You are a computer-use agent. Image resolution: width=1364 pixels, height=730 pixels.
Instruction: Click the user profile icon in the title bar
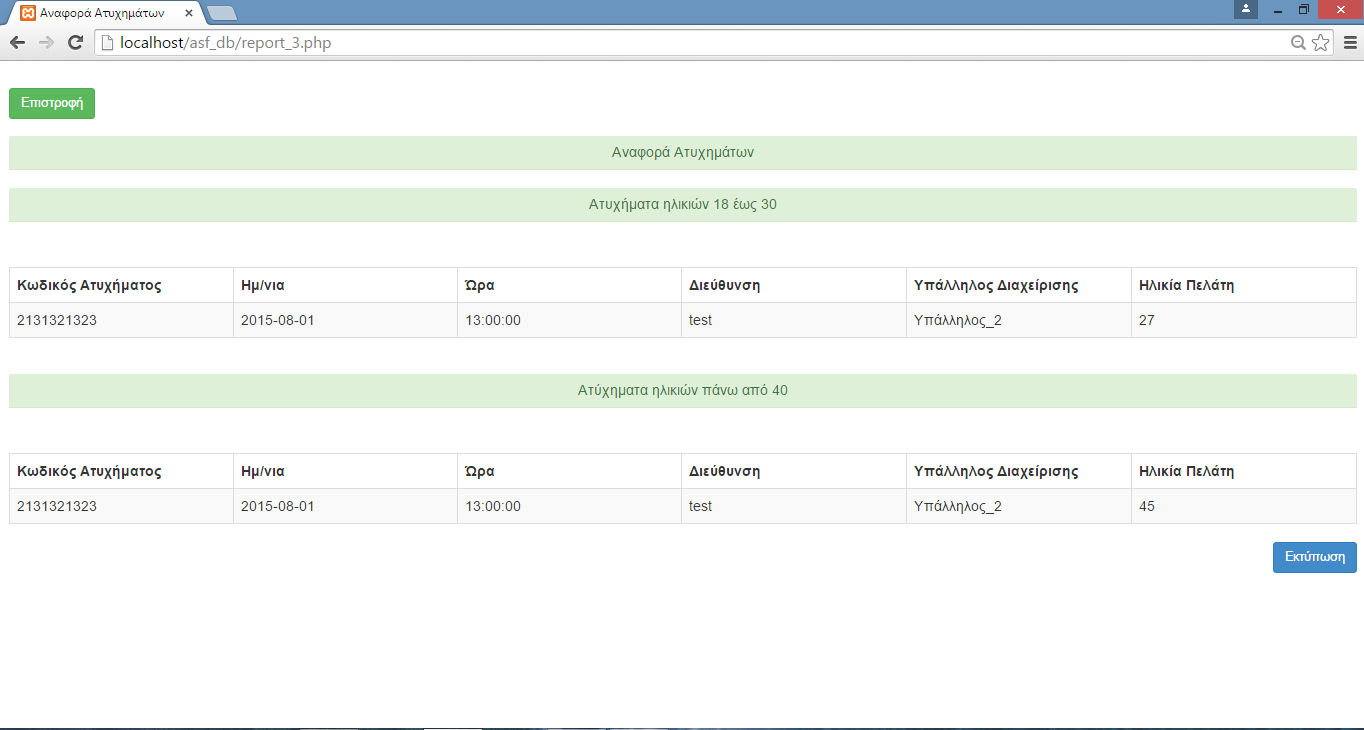point(1246,9)
